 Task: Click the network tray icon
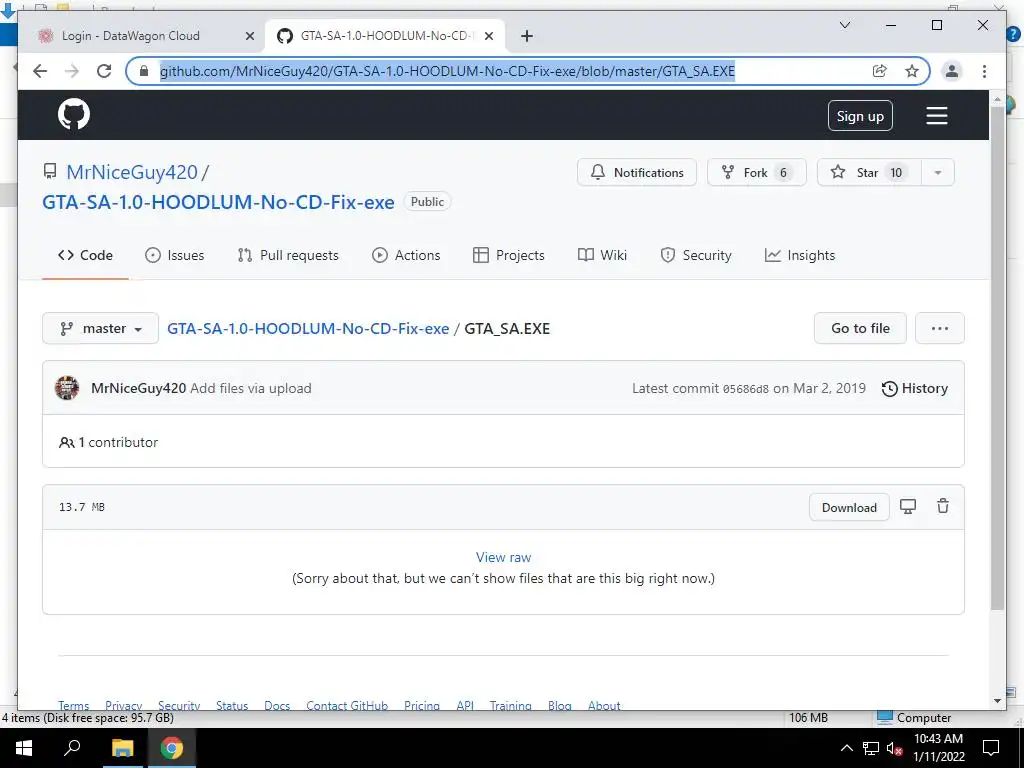pos(871,748)
